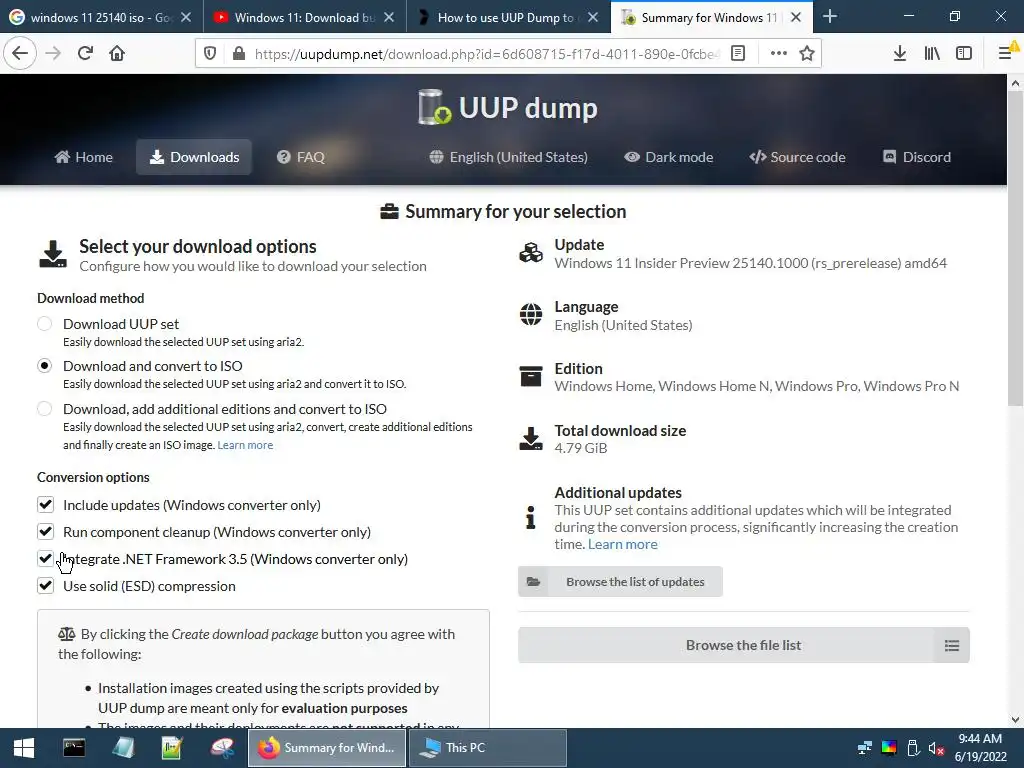Viewport: 1024px width, 768px height.
Task: Click the USB safely remove tray icon
Action: pyautogui.click(x=913, y=748)
